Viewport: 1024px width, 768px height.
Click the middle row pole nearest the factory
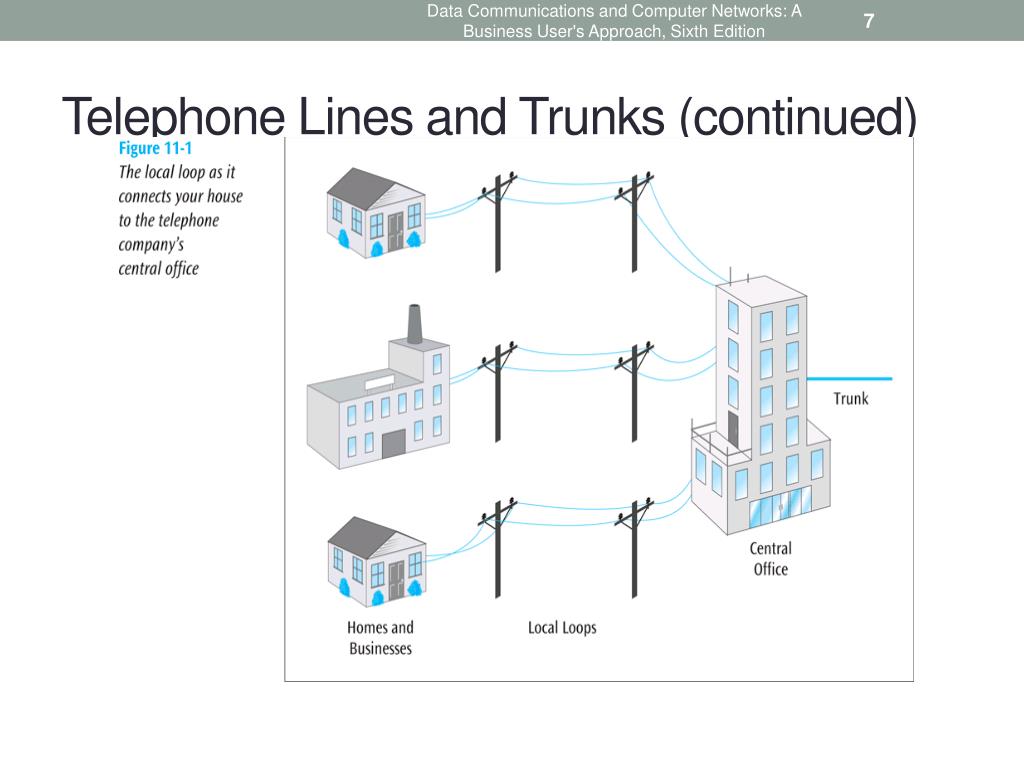tap(498, 392)
